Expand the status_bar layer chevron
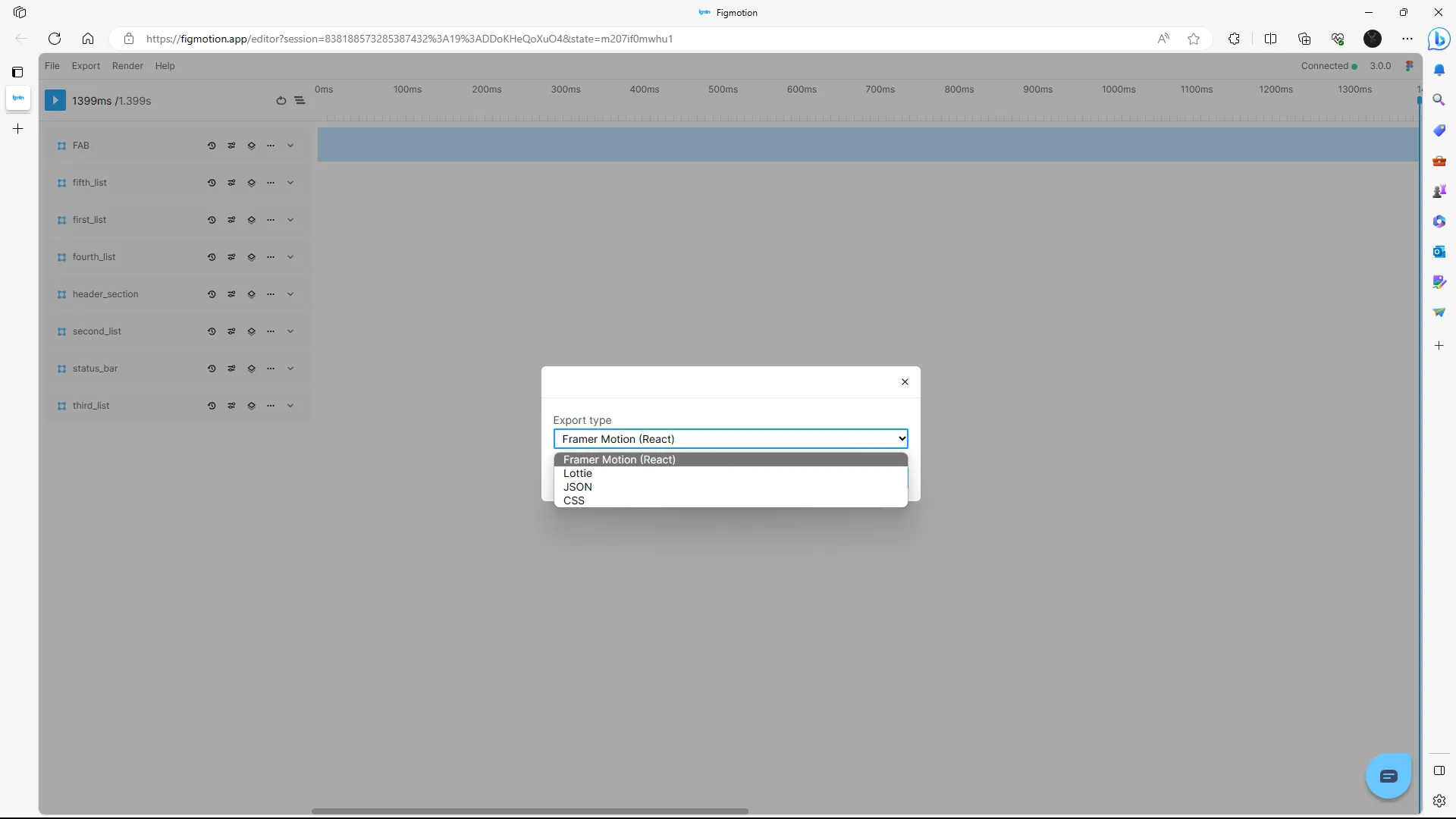 click(x=290, y=369)
